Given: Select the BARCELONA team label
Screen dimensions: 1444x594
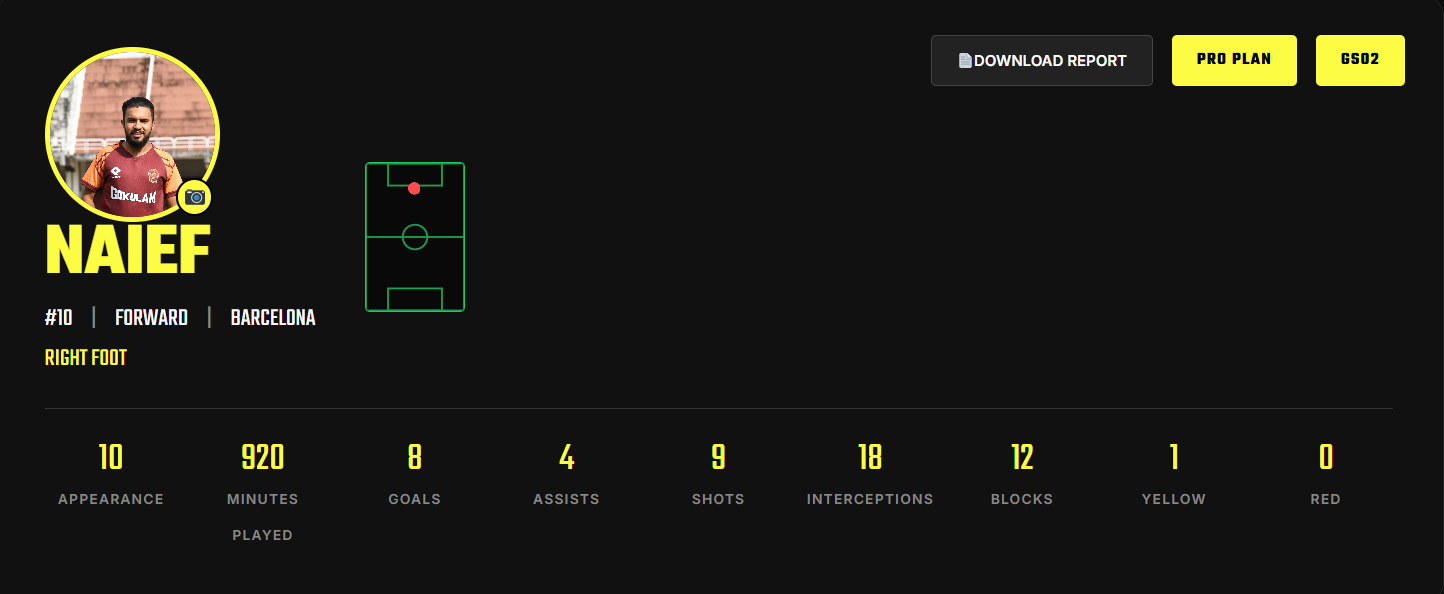Looking at the screenshot, I should [273, 318].
